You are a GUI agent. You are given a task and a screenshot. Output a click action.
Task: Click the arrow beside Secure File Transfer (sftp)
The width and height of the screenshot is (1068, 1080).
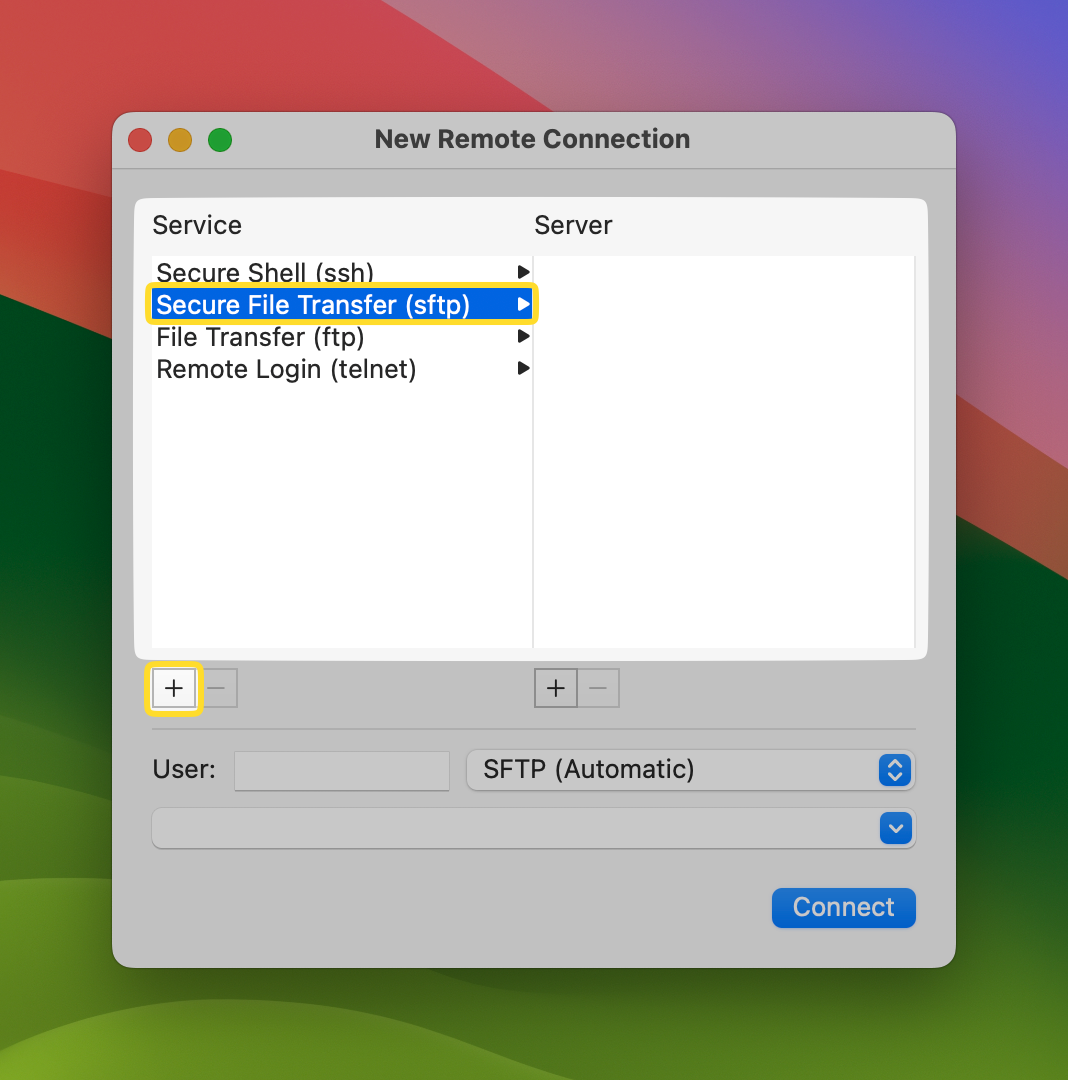click(523, 304)
